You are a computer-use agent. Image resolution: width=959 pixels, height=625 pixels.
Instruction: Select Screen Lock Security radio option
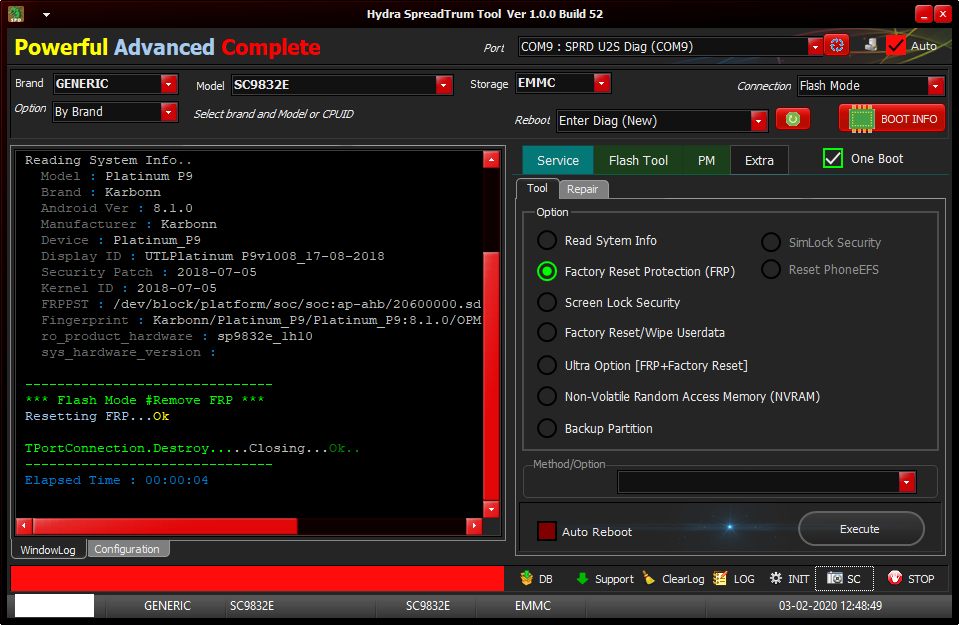pos(547,302)
